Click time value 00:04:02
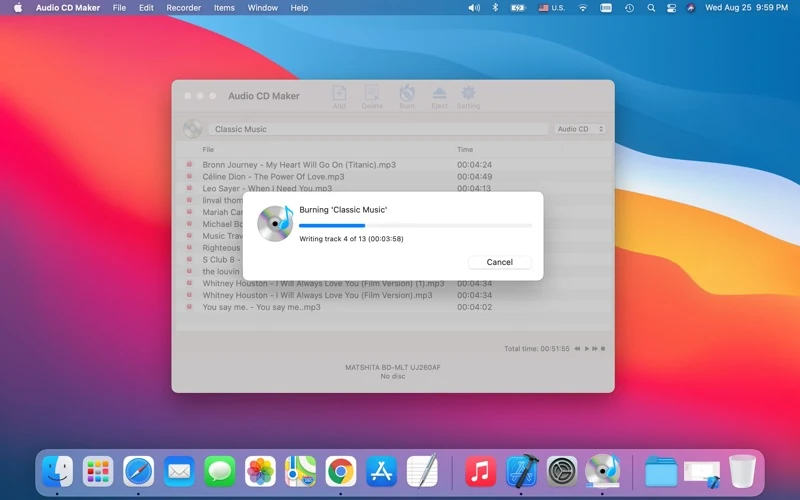This screenshot has height=500, width=800. tap(474, 307)
